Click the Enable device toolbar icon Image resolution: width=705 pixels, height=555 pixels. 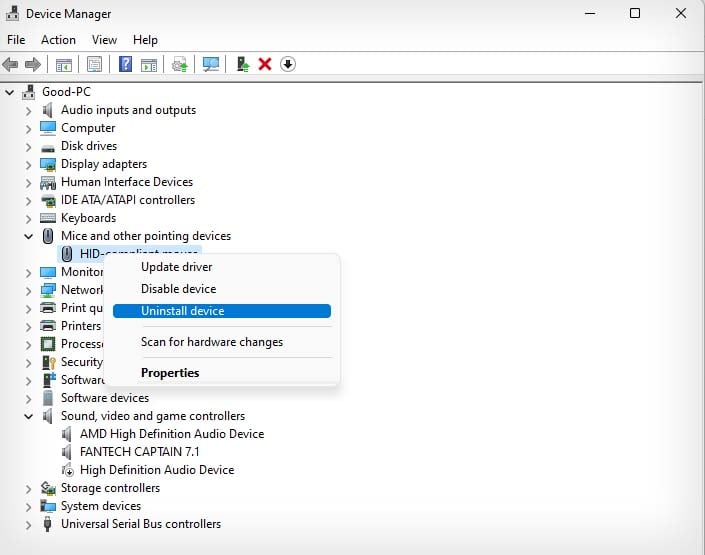click(243, 64)
